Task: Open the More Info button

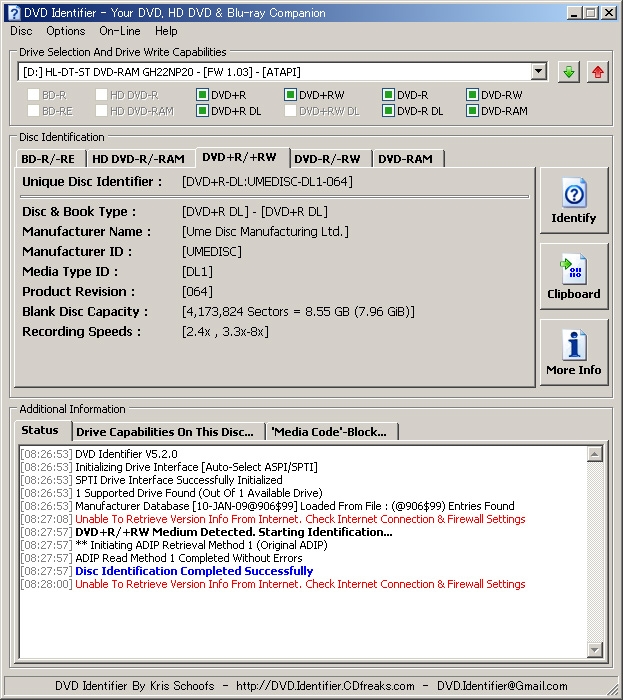Action: [x=574, y=352]
